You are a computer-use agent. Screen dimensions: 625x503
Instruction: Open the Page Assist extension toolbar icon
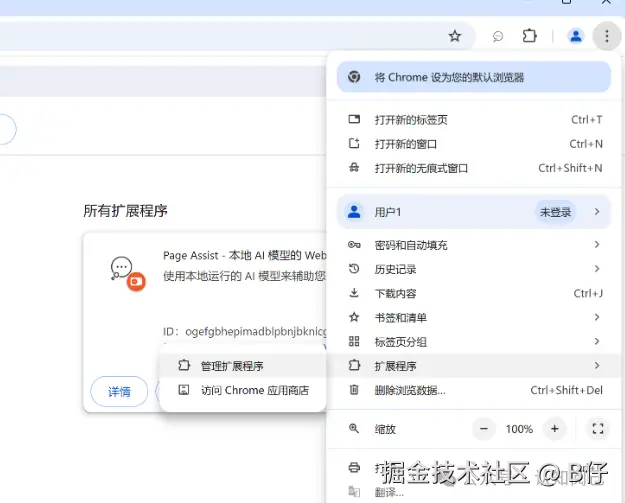(x=498, y=37)
